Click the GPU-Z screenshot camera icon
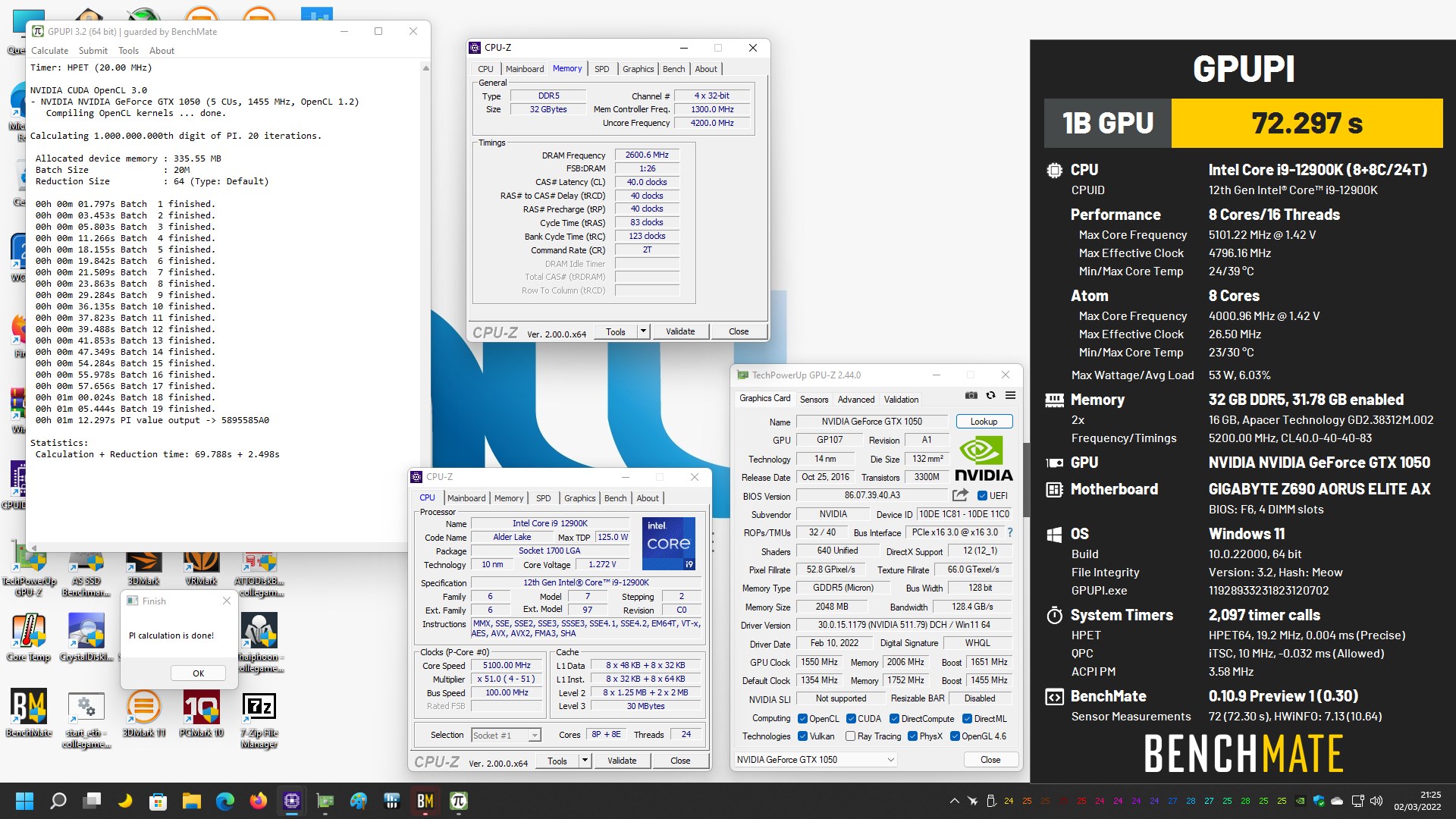 point(971,396)
